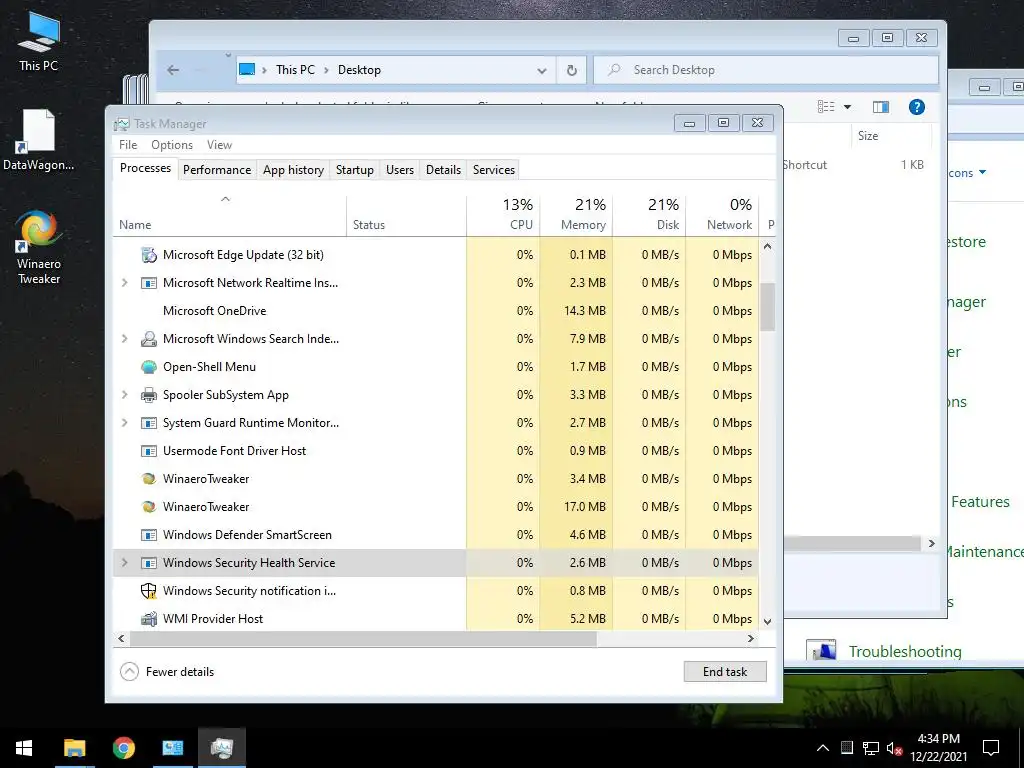
Task: Click the Desktop breadcrumb in Explorer
Action: (359, 70)
